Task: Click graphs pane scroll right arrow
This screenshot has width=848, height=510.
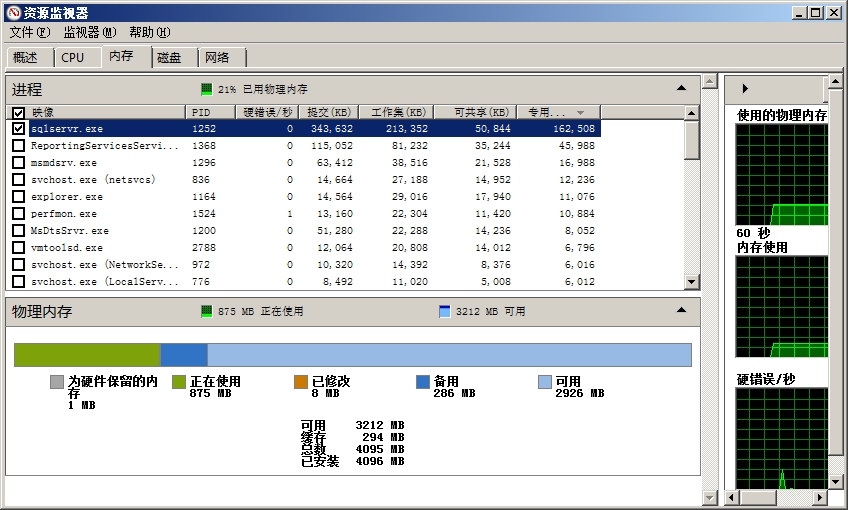Action: coord(820,498)
